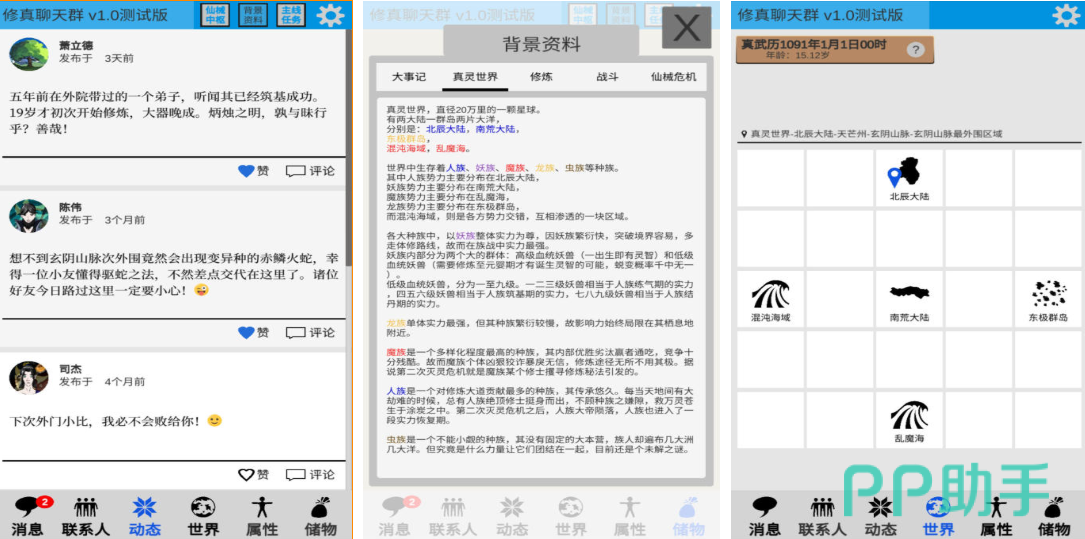Image resolution: width=1085 pixels, height=539 pixels.
Task: Switch to the 大事记 tab
Action: (408, 77)
